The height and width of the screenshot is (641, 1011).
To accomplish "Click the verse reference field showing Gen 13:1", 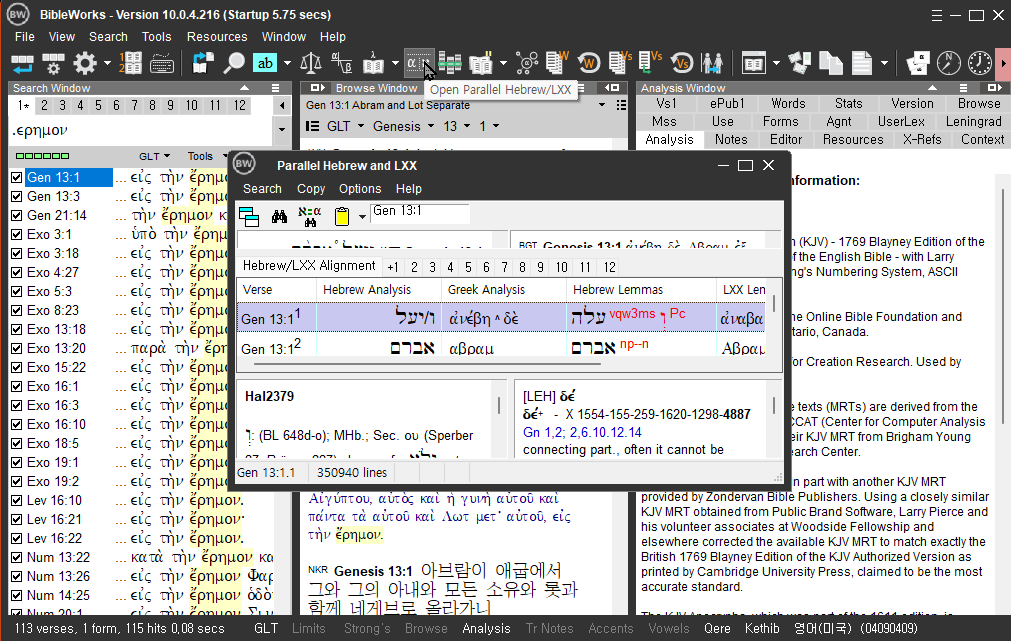I will point(420,212).
